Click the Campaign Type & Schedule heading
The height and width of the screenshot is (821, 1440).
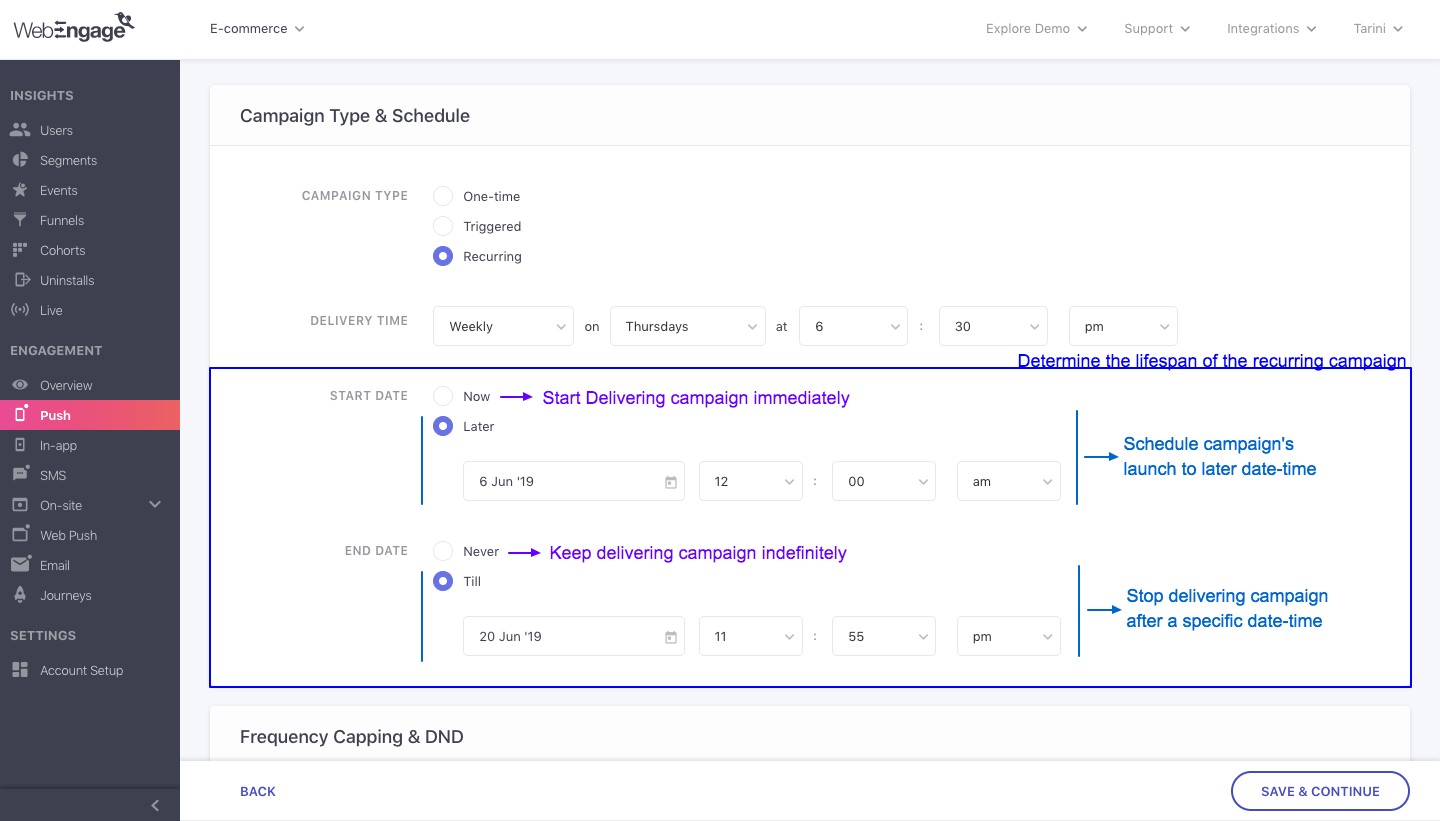(355, 116)
